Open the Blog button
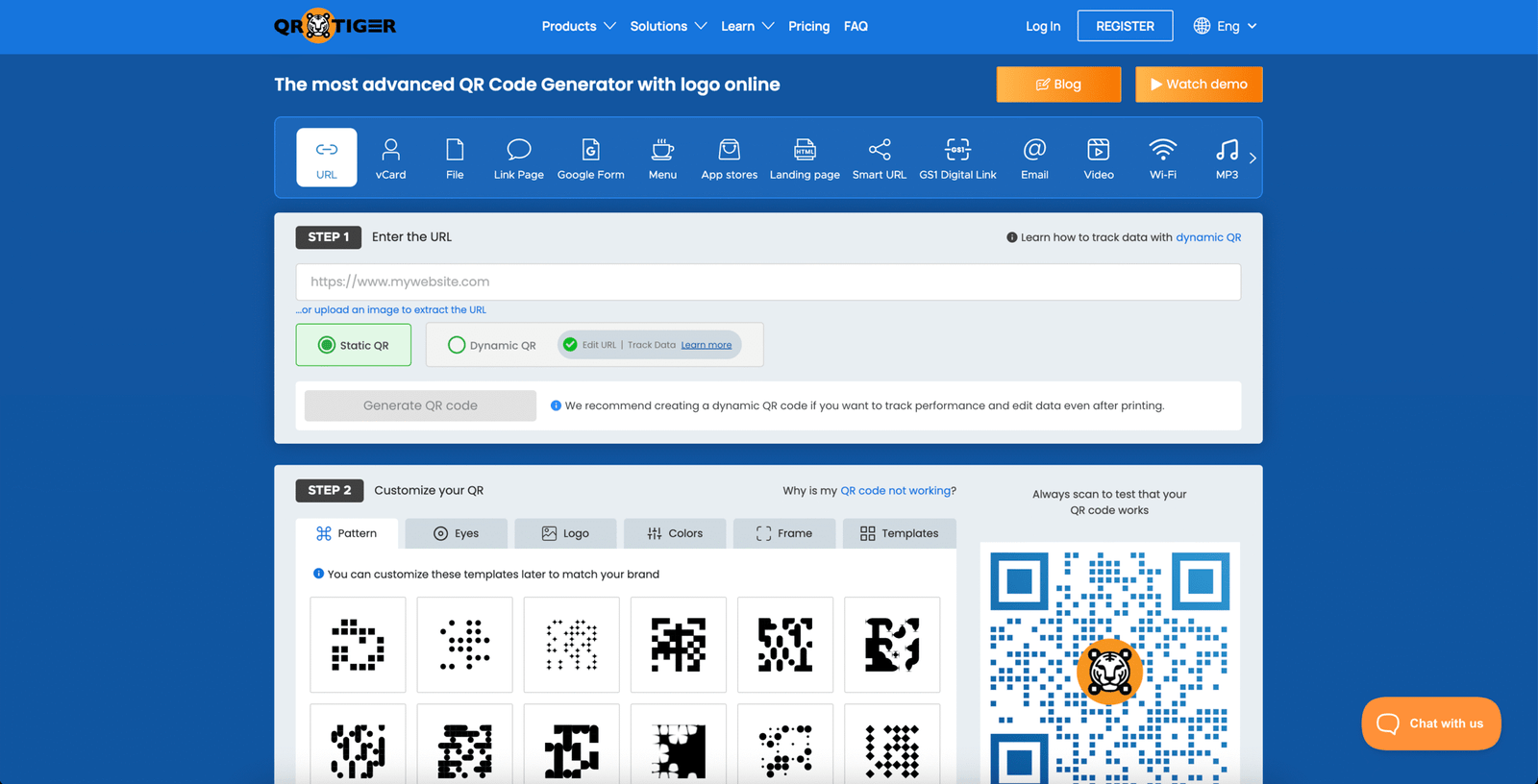Viewport: 1538px width, 784px height. point(1058,85)
